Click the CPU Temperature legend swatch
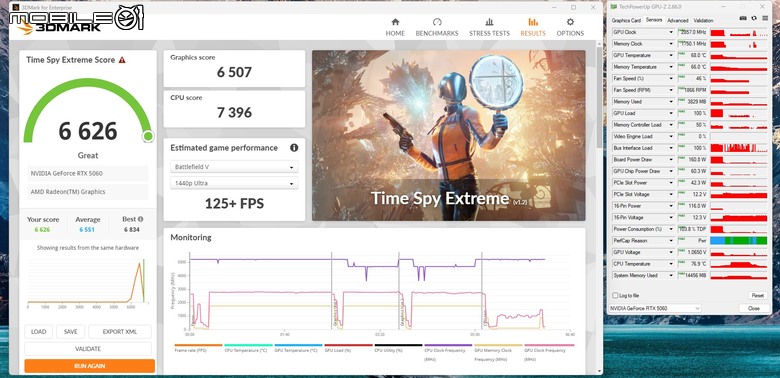The width and height of the screenshot is (780, 378). [248, 345]
